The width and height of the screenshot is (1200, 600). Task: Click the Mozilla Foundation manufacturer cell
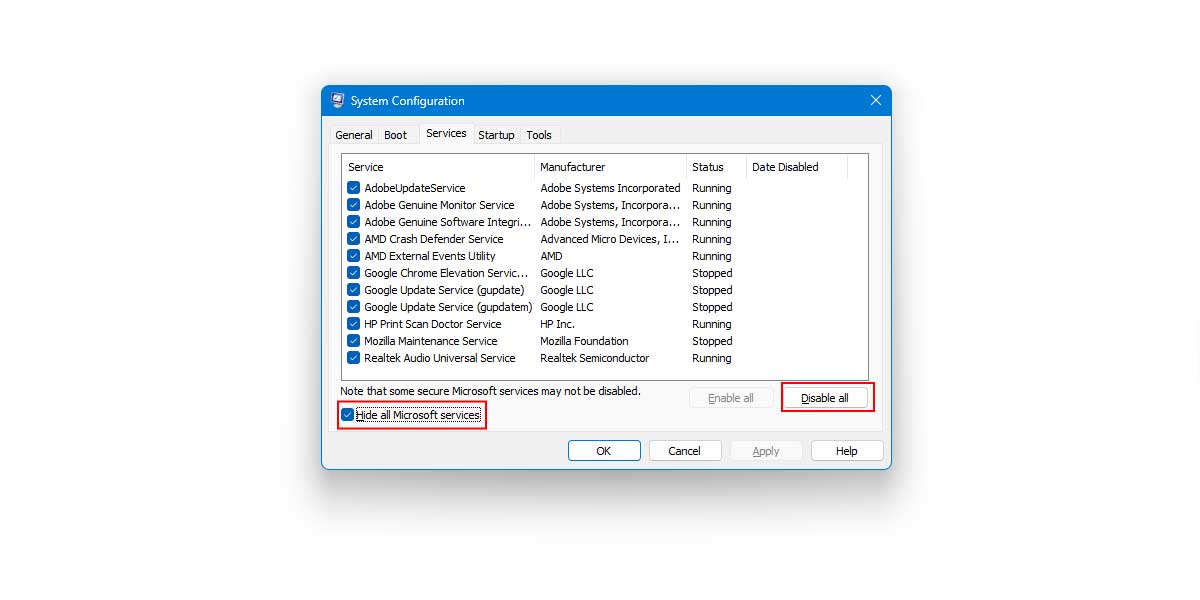tap(585, 341)
